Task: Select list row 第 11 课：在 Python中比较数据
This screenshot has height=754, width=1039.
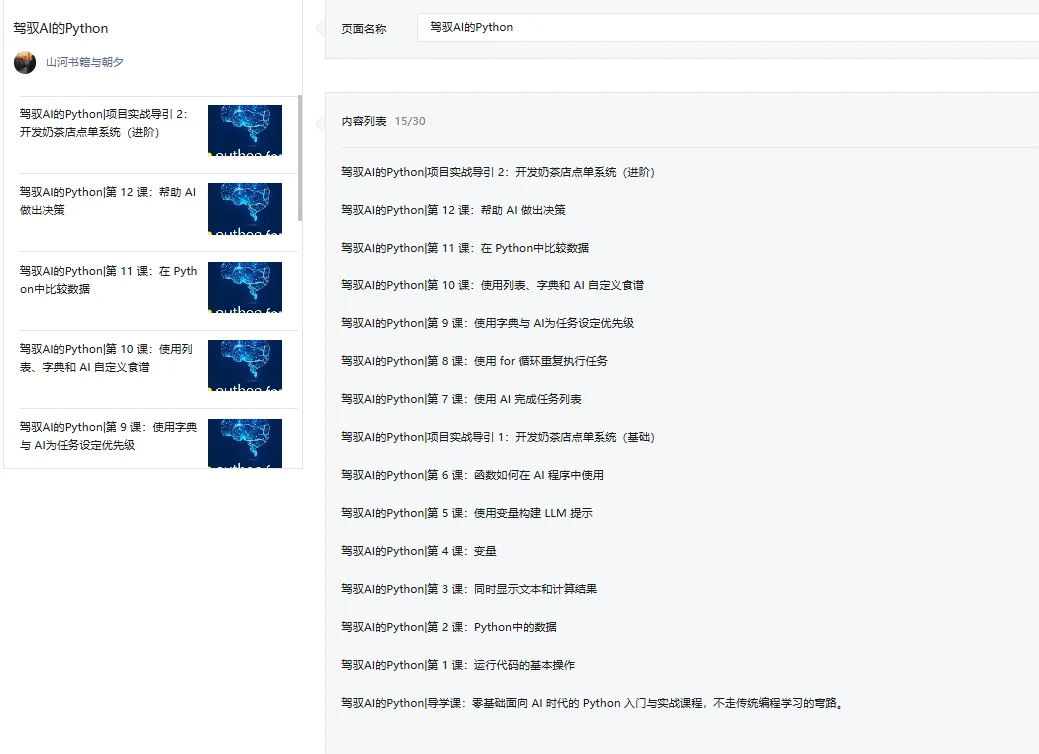Action: pos(465,248)
